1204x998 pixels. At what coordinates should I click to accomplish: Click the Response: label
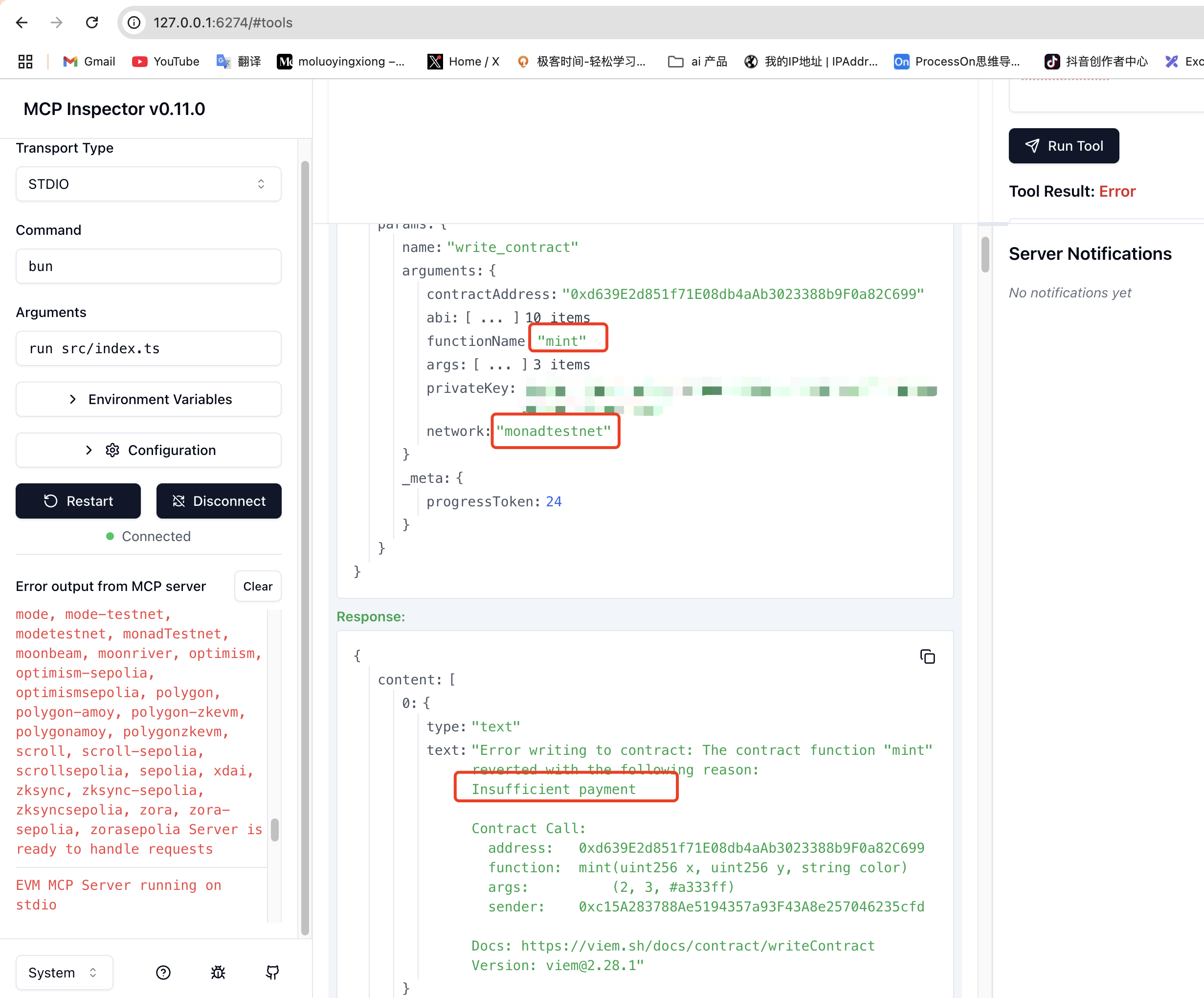click(x=370, y=616)
